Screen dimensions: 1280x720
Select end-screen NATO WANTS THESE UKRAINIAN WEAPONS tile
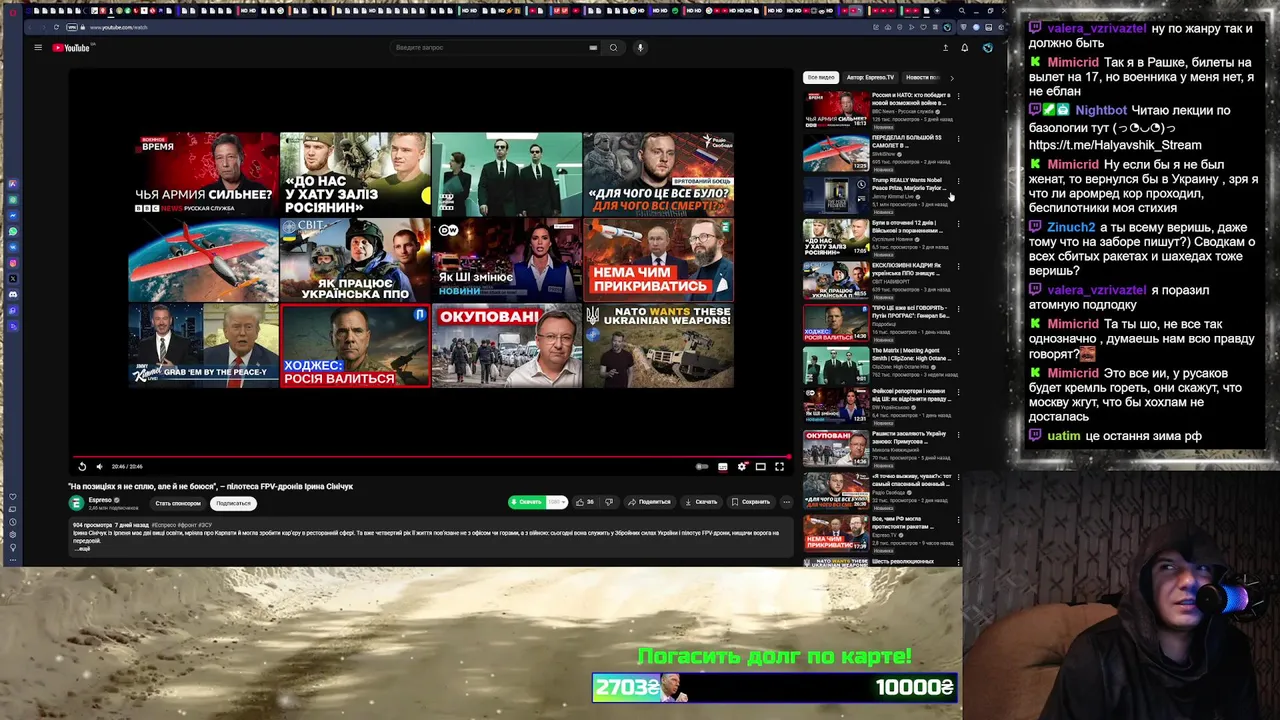tap(659, 346)
